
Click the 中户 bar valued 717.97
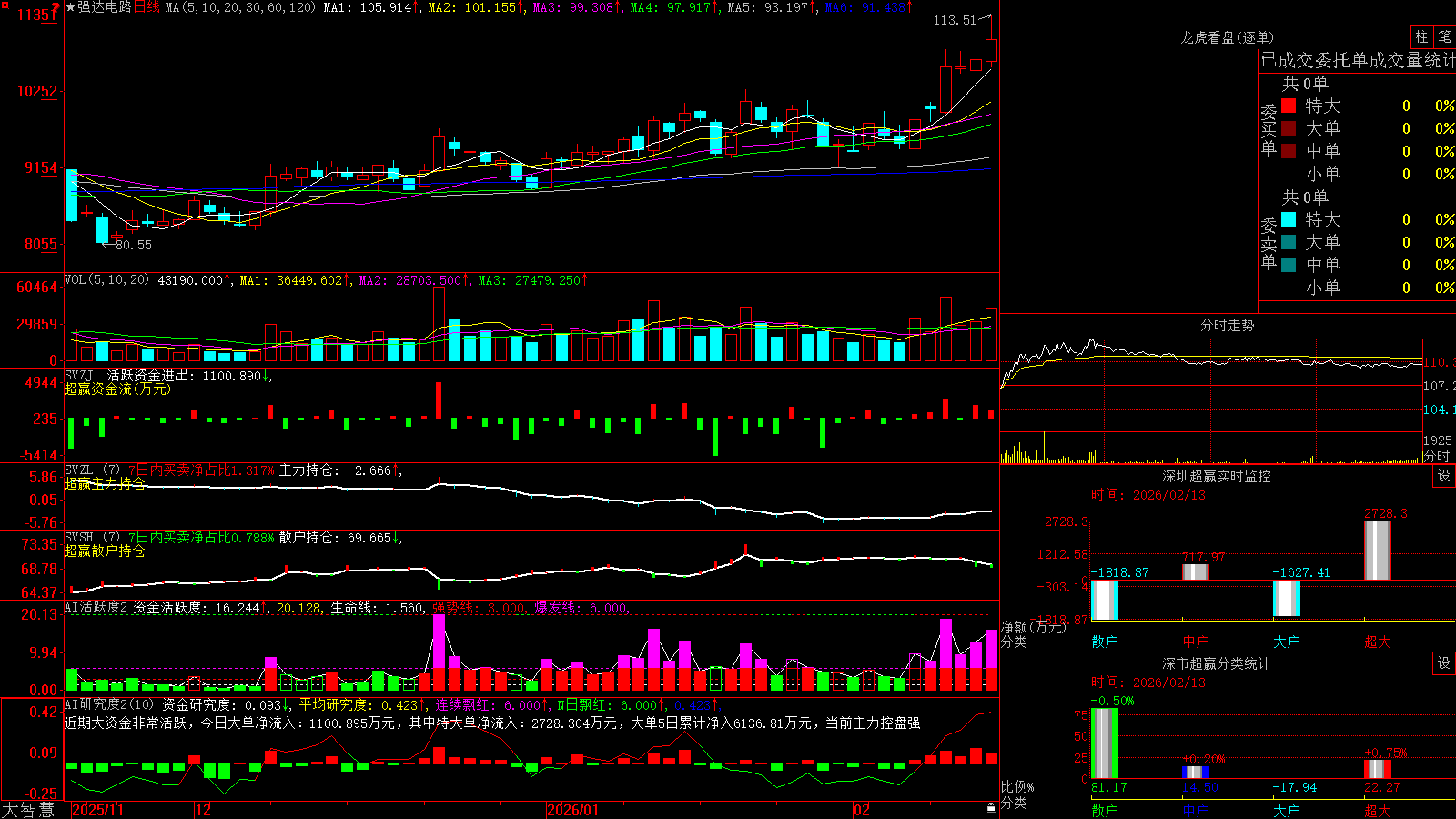[1196, 571]
